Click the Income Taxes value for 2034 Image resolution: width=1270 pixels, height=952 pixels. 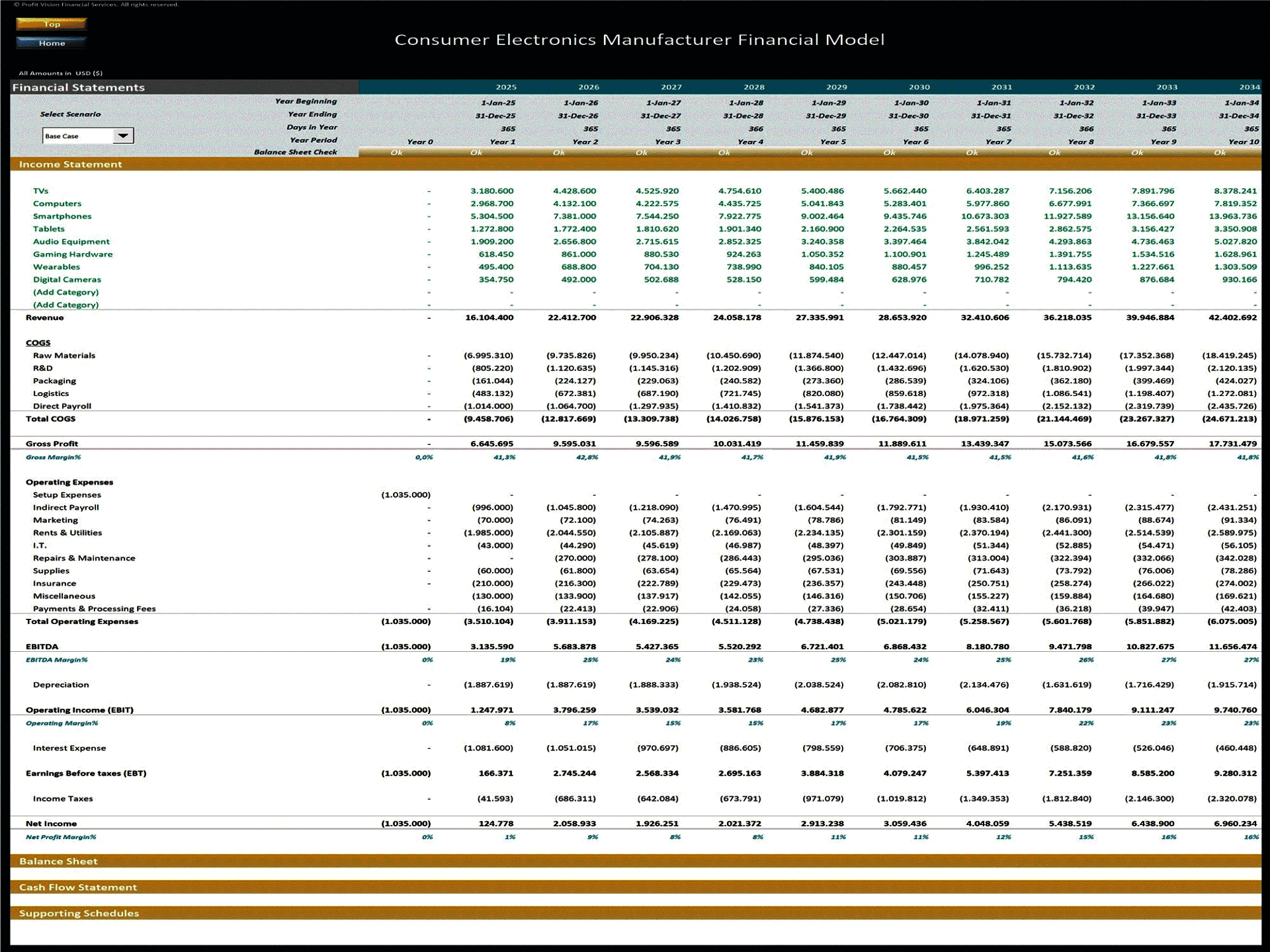[1232, 799]
